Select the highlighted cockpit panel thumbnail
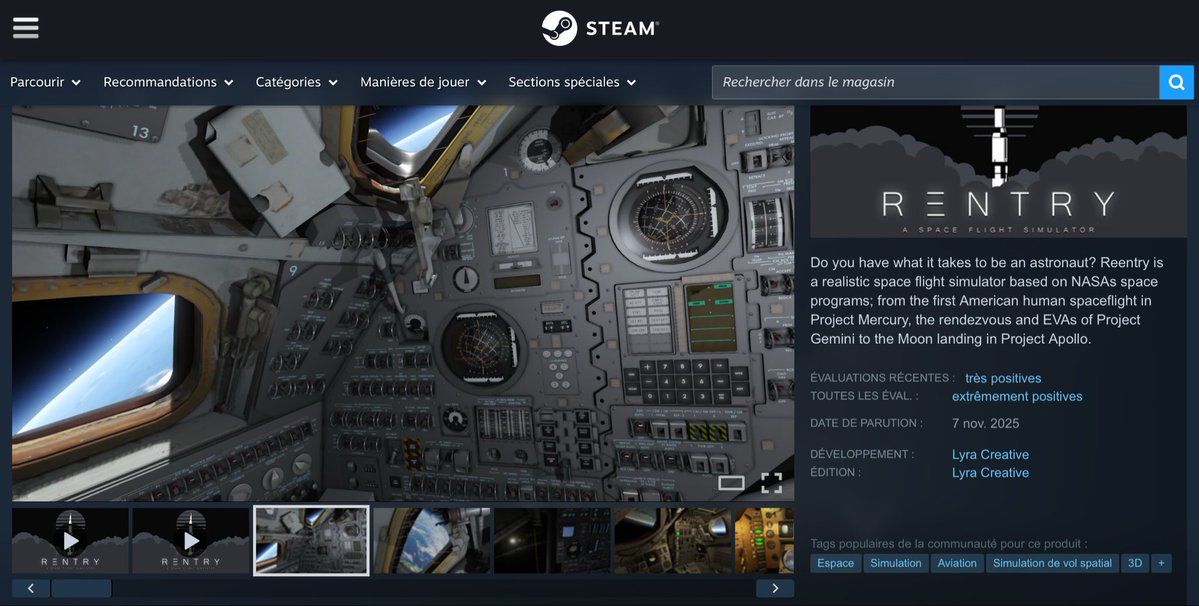 311,540
